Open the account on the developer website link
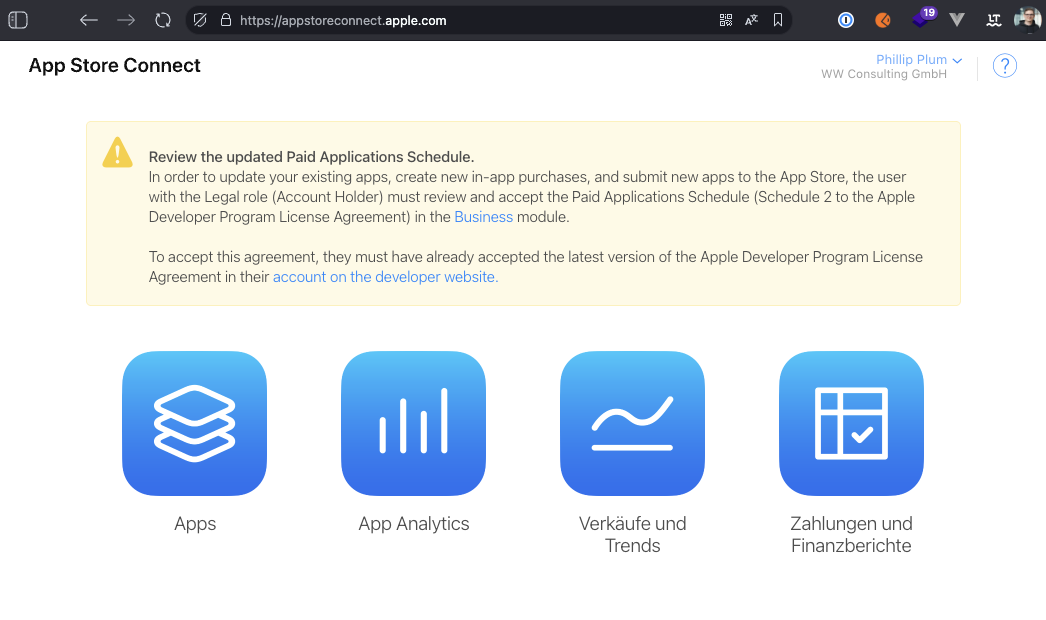Viewport: 1046px width, 620px height. point(384,277)
